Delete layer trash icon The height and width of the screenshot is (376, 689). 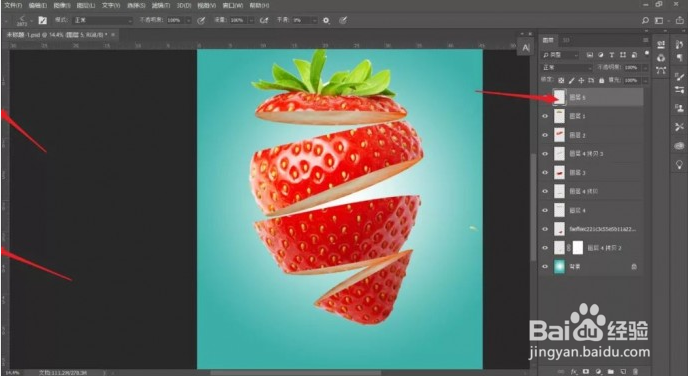[635, 372]
